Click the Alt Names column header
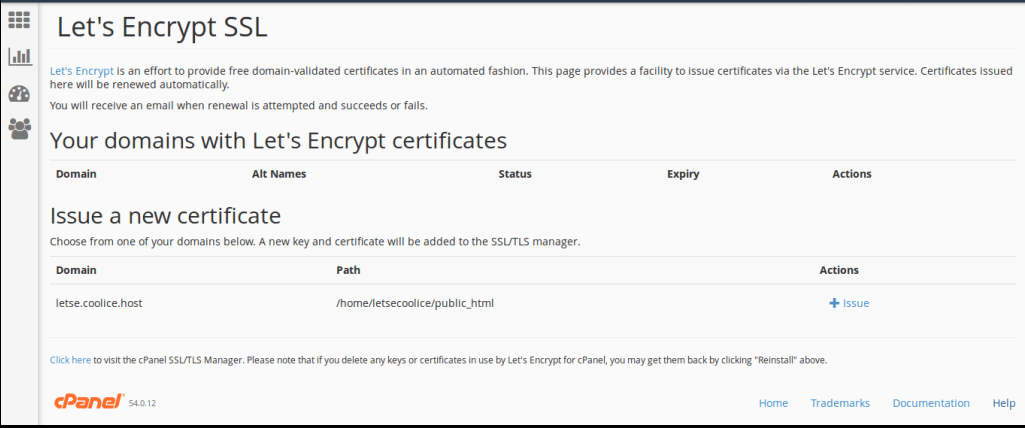 [278, 174]
